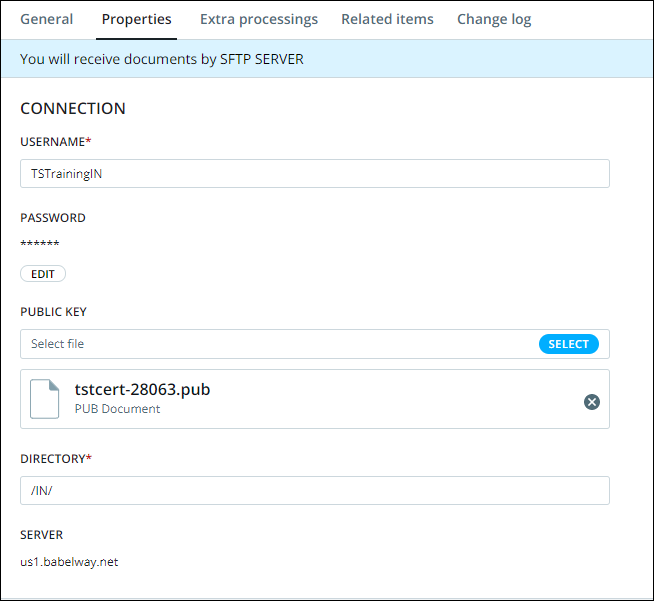The width and height of the screenshot is (654, 601).
Task: Click the EDIT password button
Action: tap(43, 274)
